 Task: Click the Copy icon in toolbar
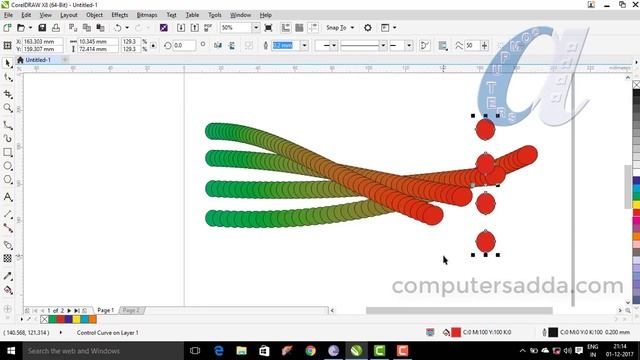(87, 28)
